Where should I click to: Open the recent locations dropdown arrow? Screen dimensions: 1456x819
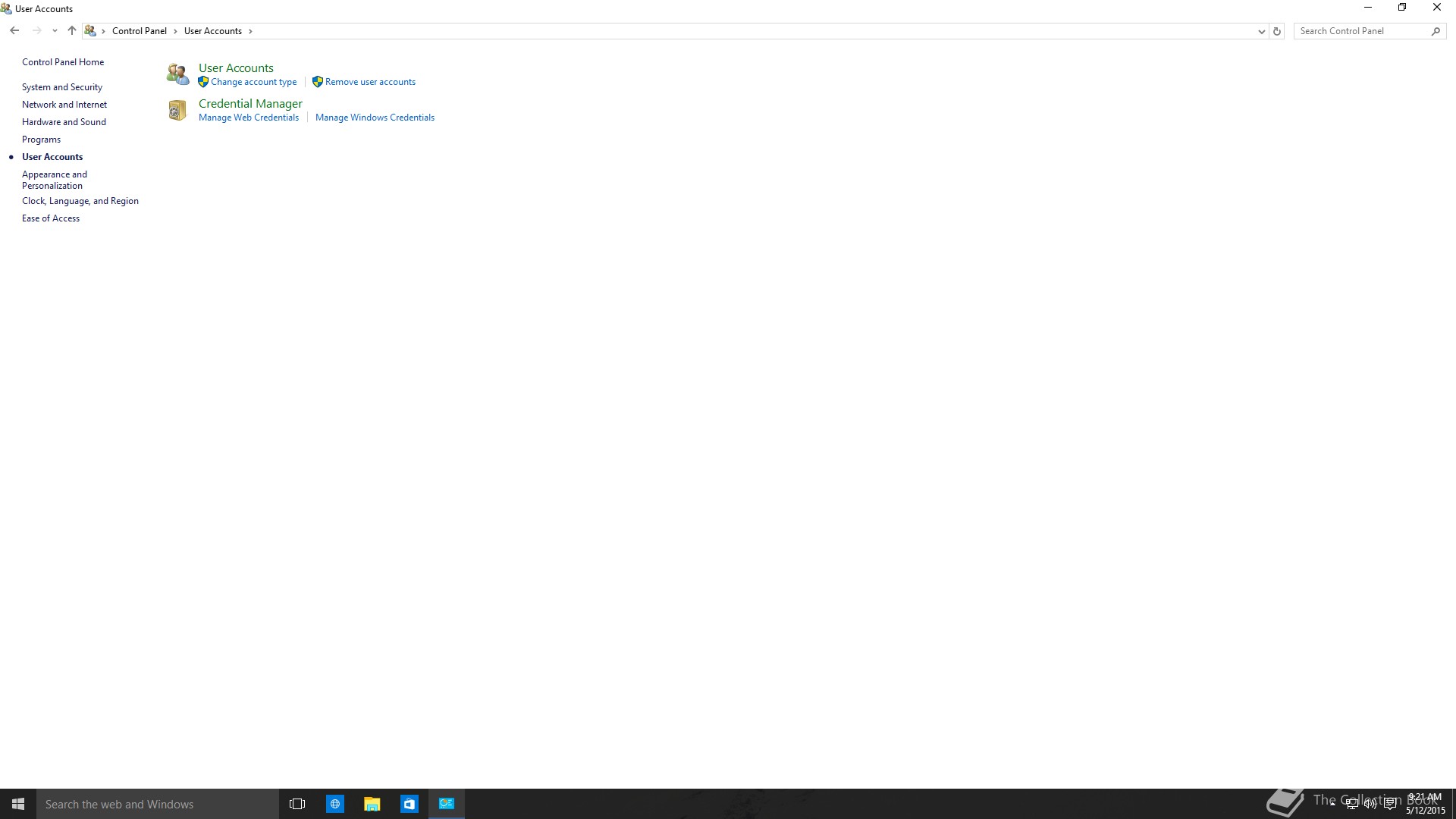(x=55, y=31)
